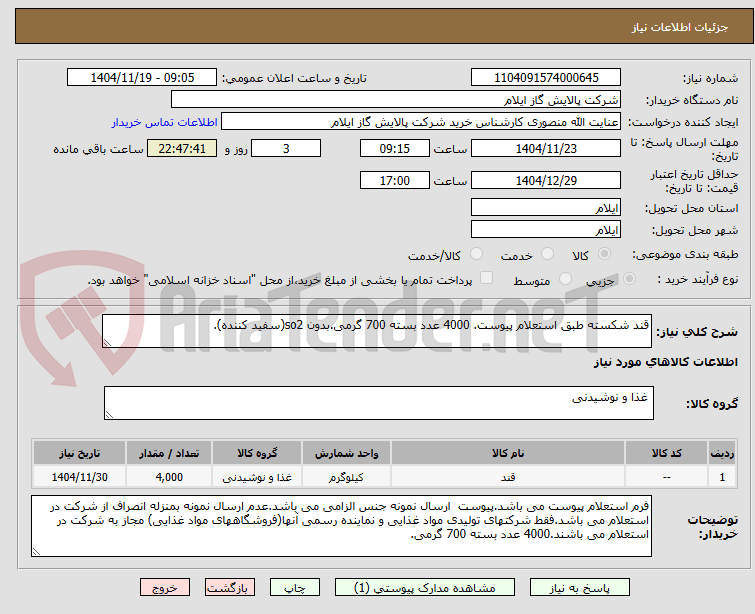Open اطلاعات تماس خریدار link

click(165, 122)
